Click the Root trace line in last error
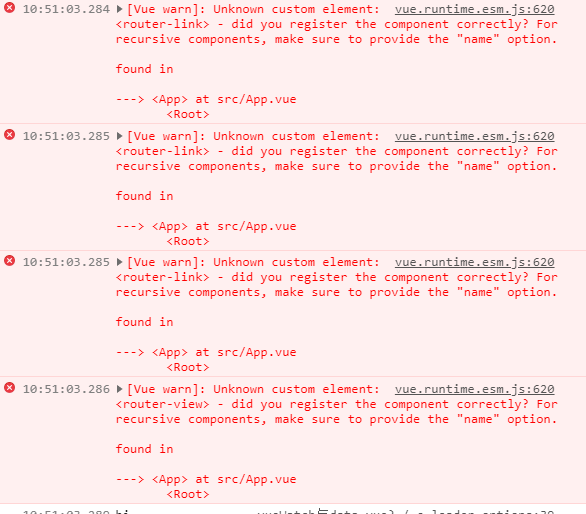 click(x=188, y=494)
